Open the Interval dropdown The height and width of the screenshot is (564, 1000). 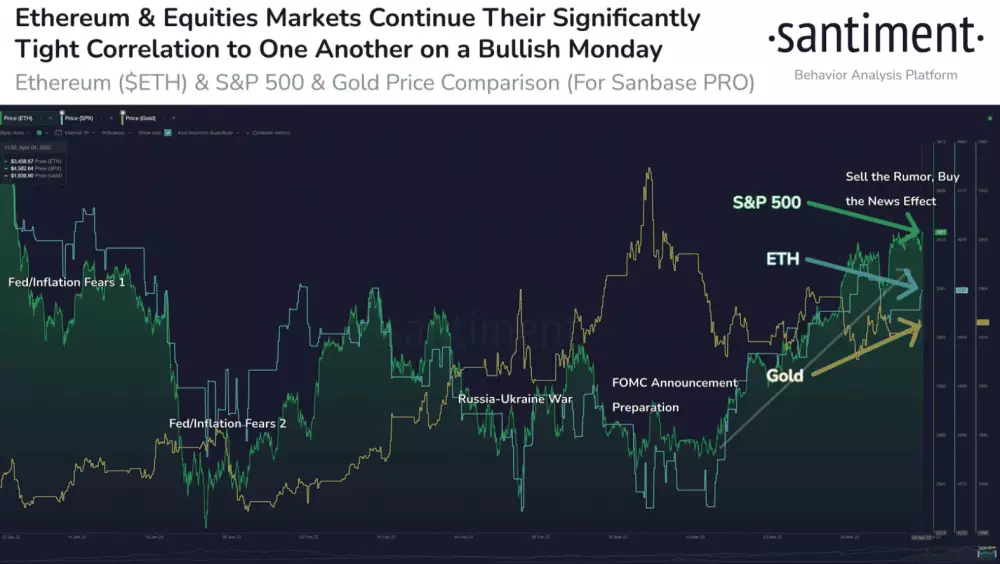[79, 133]
